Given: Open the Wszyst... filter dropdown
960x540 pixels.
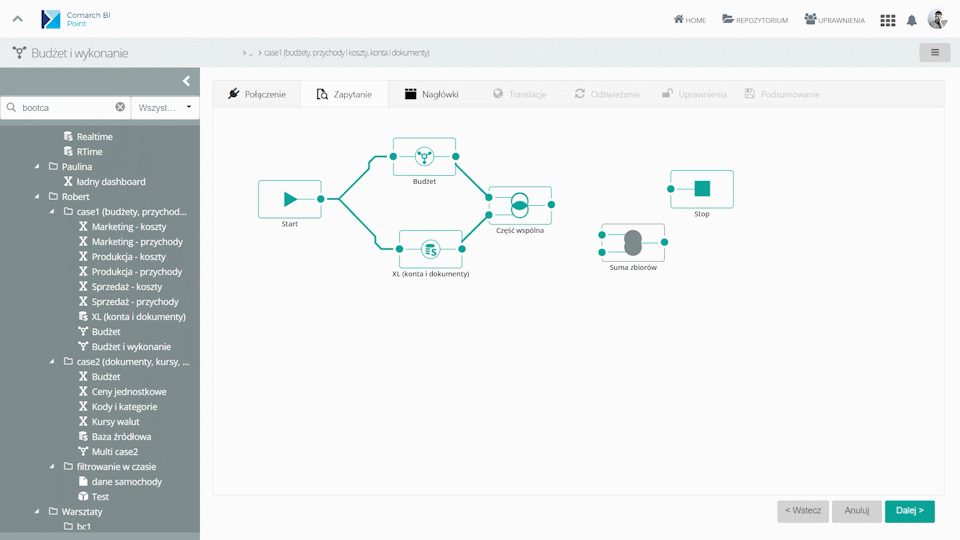Looking at the screenshot, I should pos(165,107).
